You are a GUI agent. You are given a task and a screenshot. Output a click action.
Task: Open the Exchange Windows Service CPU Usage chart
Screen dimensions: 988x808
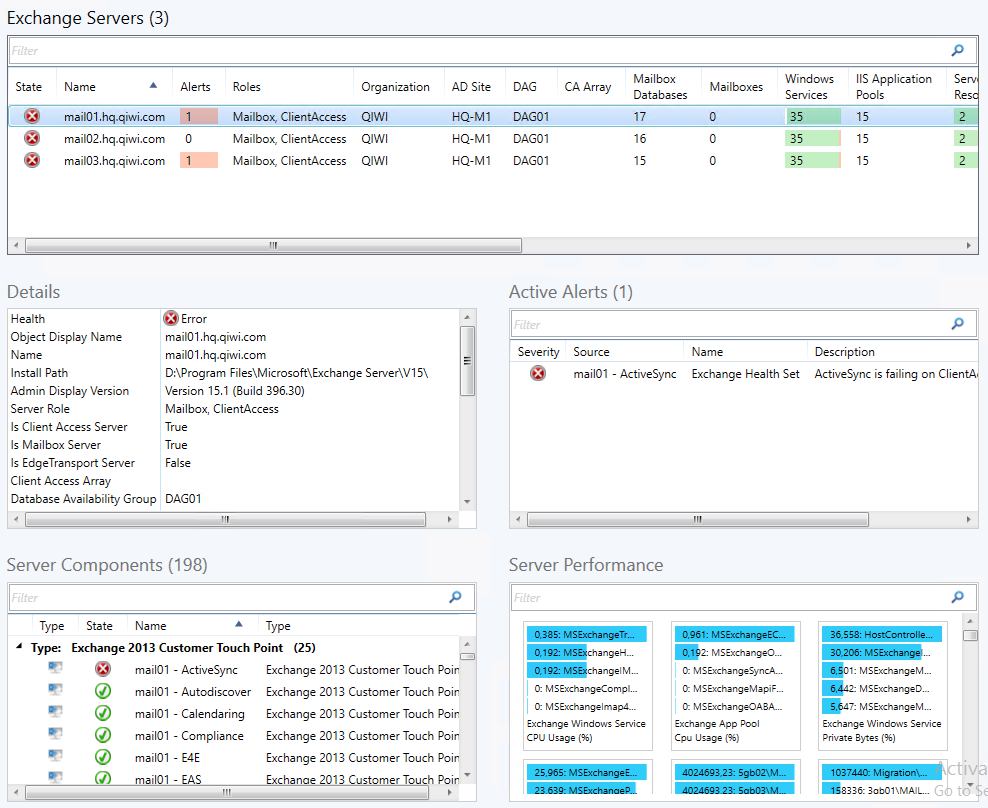(587, 686)
